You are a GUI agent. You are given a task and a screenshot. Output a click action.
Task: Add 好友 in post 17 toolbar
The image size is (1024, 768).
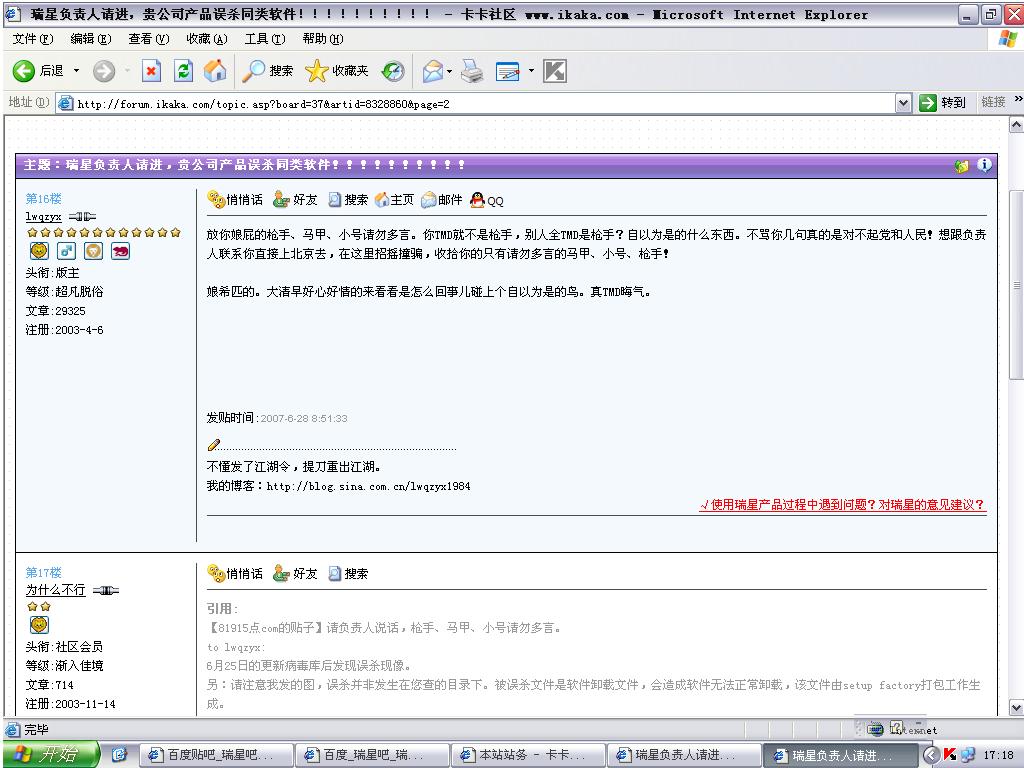[x=295, y=573]
